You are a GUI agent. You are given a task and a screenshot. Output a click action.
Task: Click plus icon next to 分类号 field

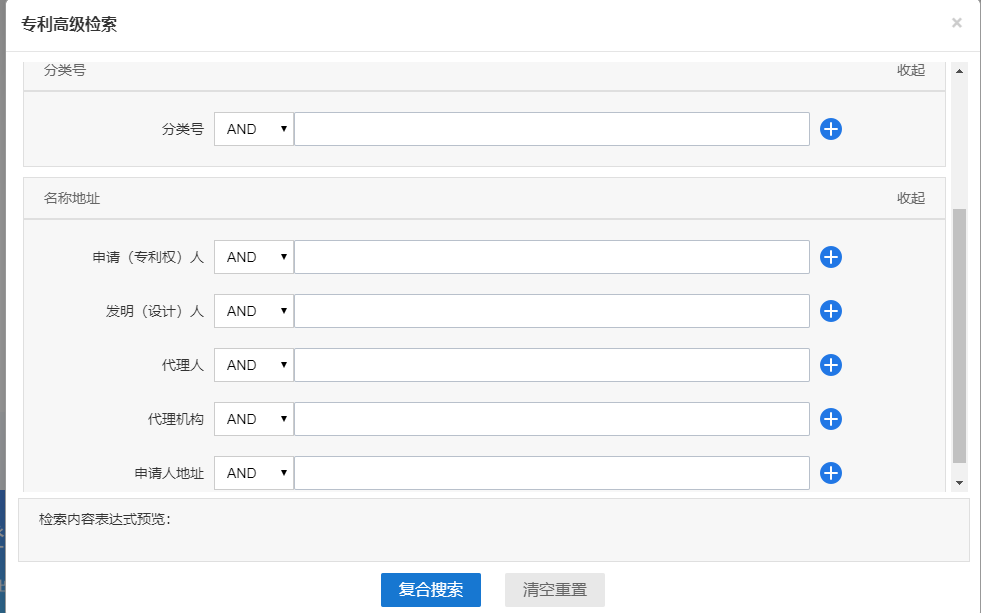coord(830,129)
